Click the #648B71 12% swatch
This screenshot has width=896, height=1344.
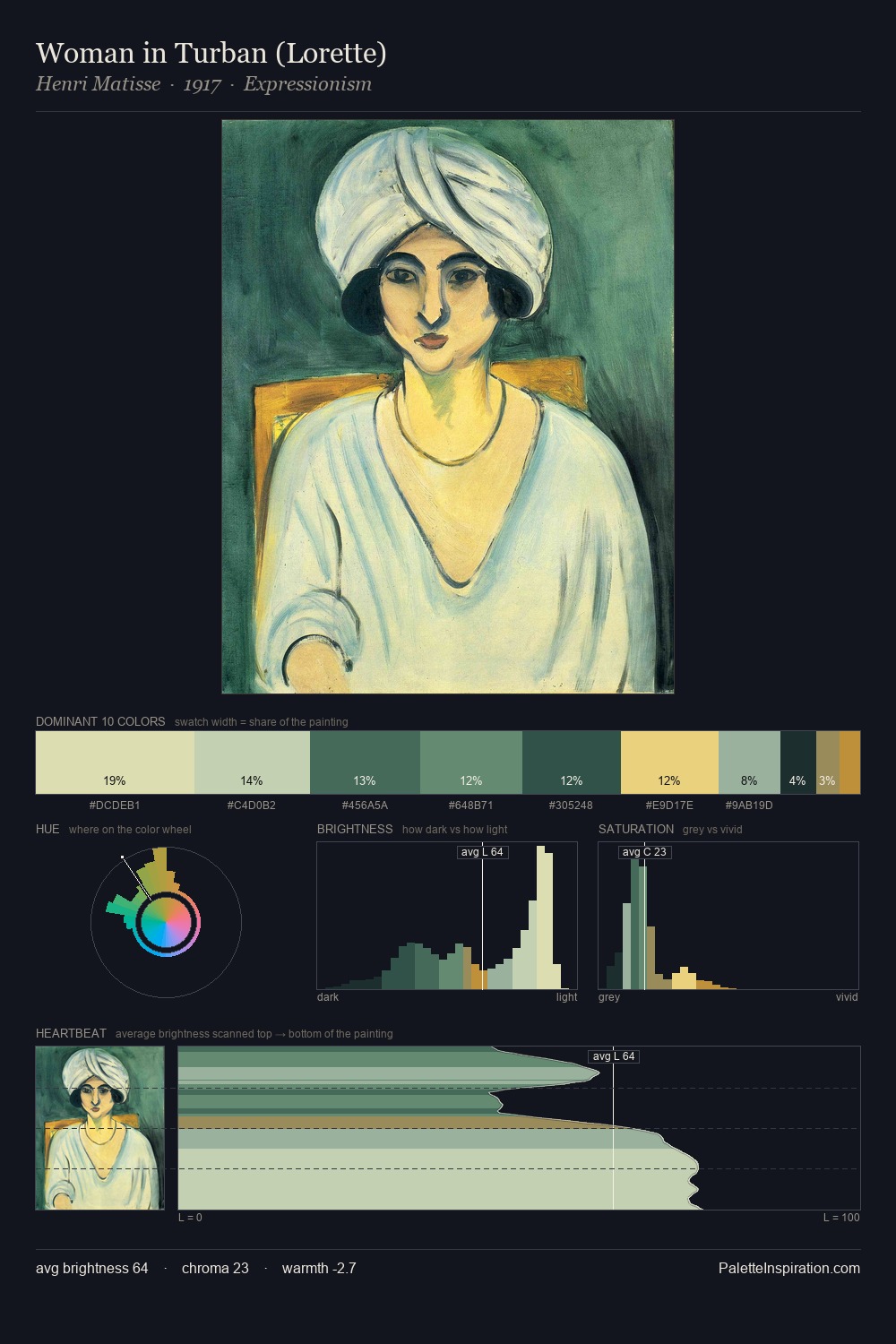pyautogui.click(x=471, y=762)
